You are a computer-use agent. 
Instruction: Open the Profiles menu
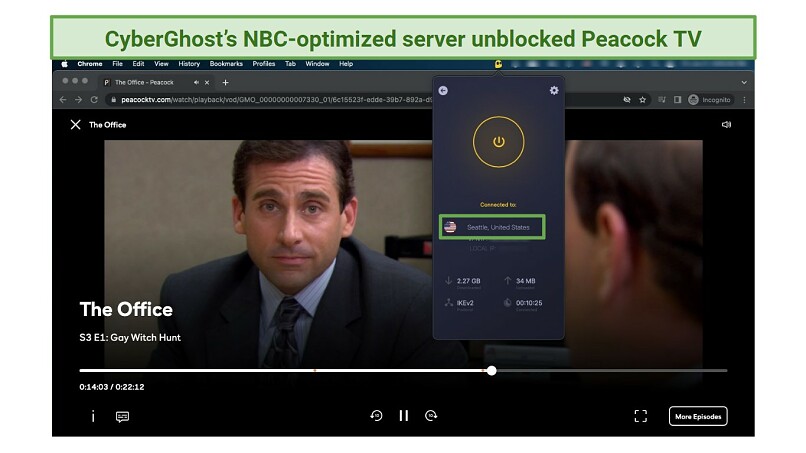tap(264, 64)
